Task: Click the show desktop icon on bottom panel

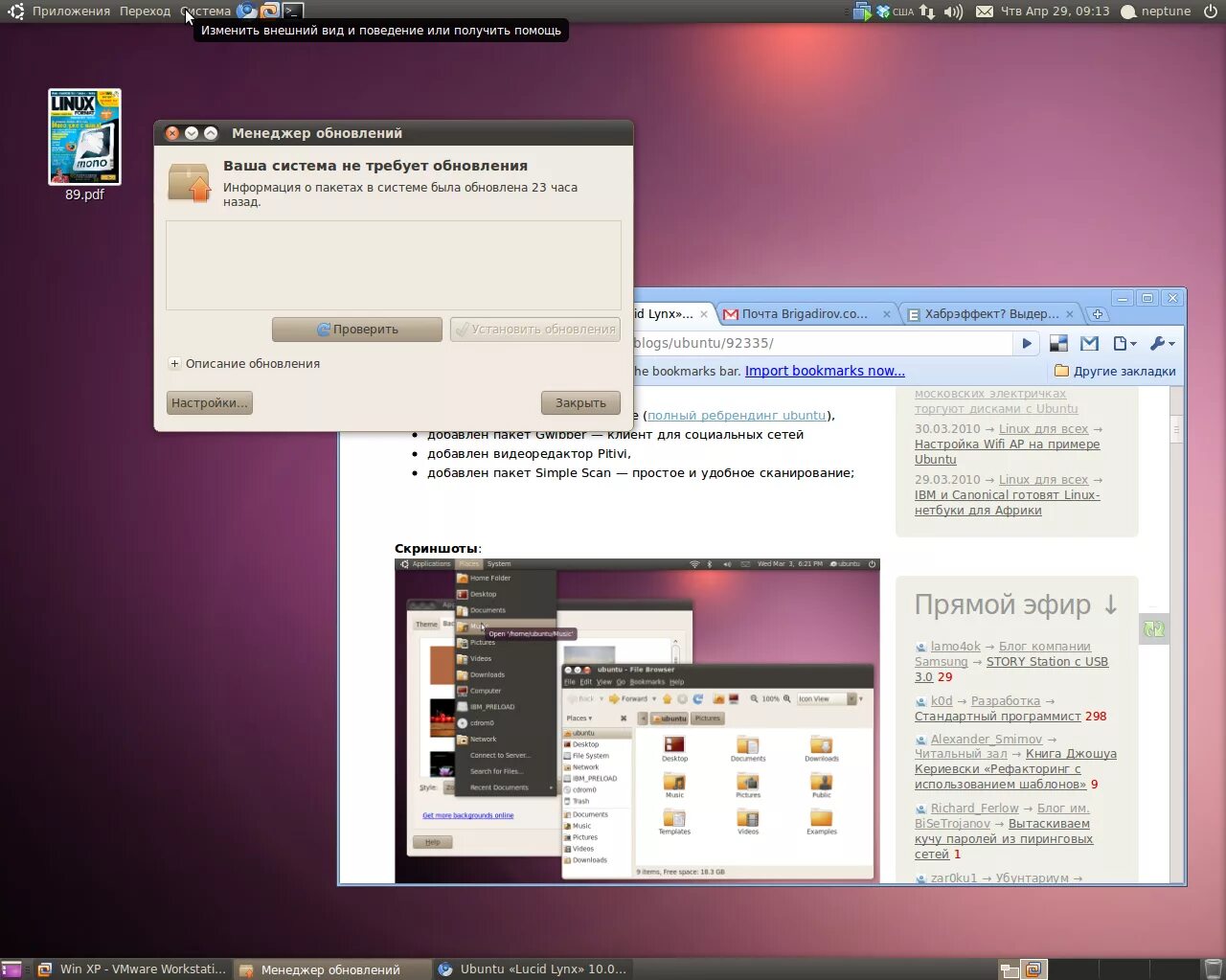Action: point(11,969)
